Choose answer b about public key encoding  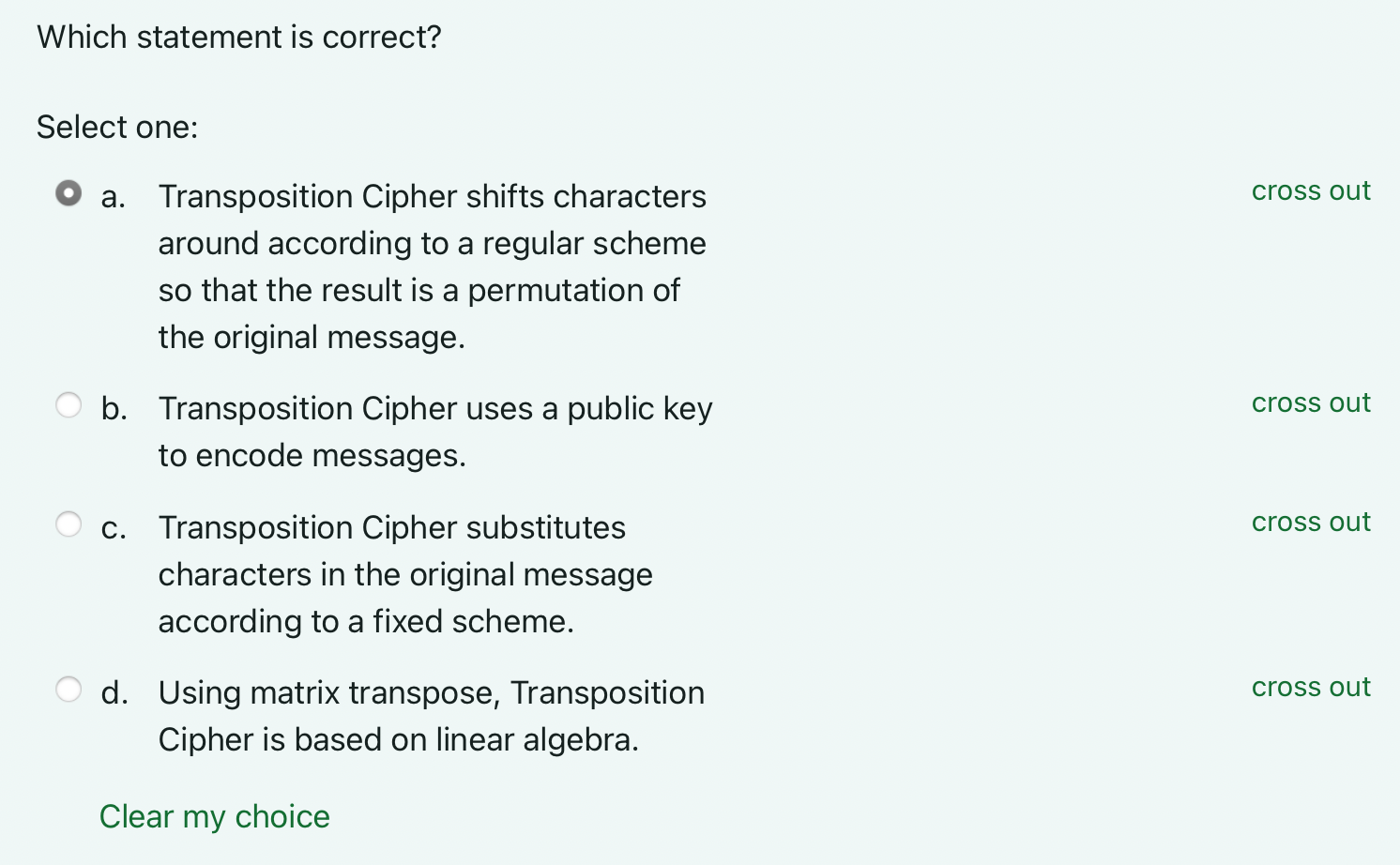pyautogui.click(x=68, y=404)
